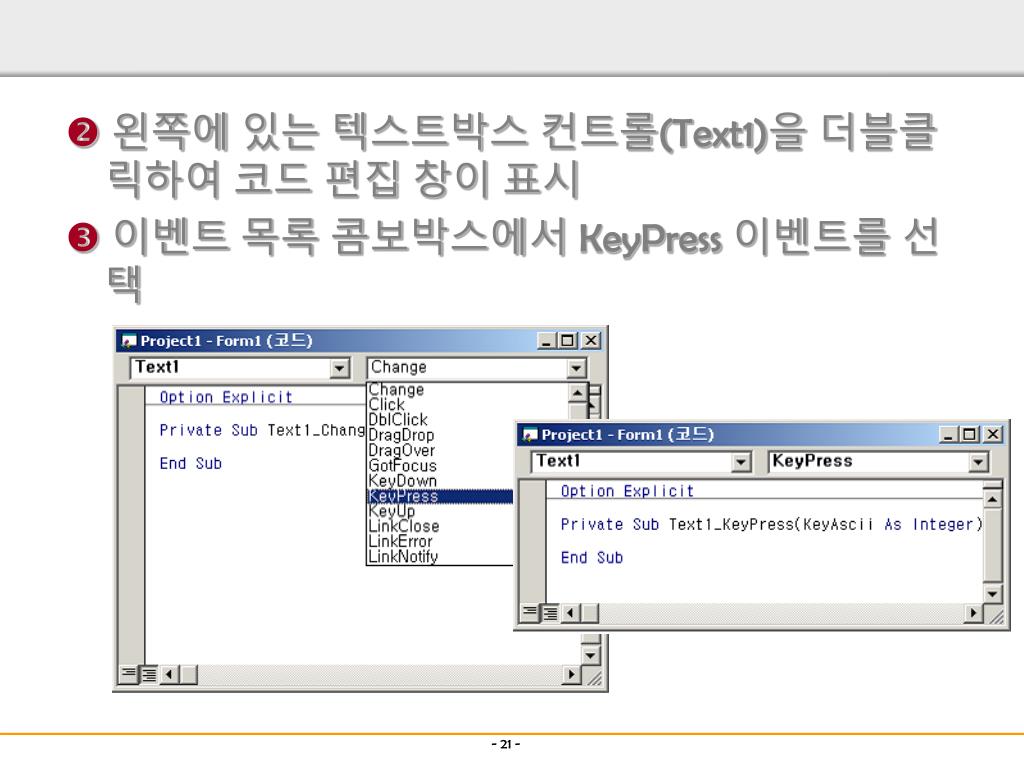Click form icon in front window title bar
The image size is (1024, 768).
530,435
